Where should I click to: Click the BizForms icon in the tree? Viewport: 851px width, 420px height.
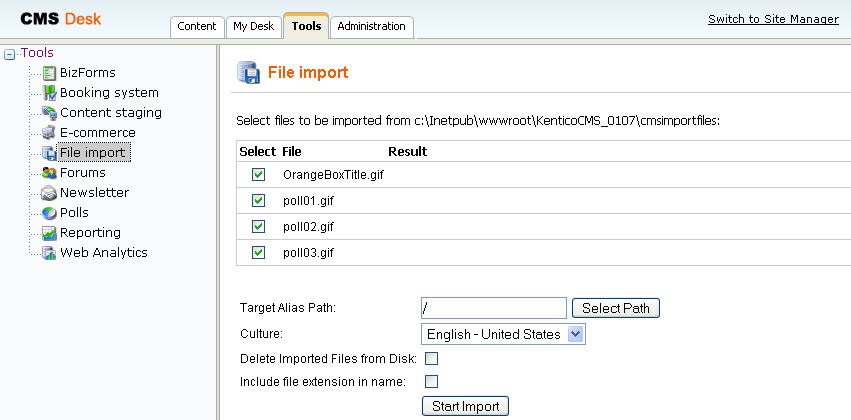click(49, 73)
